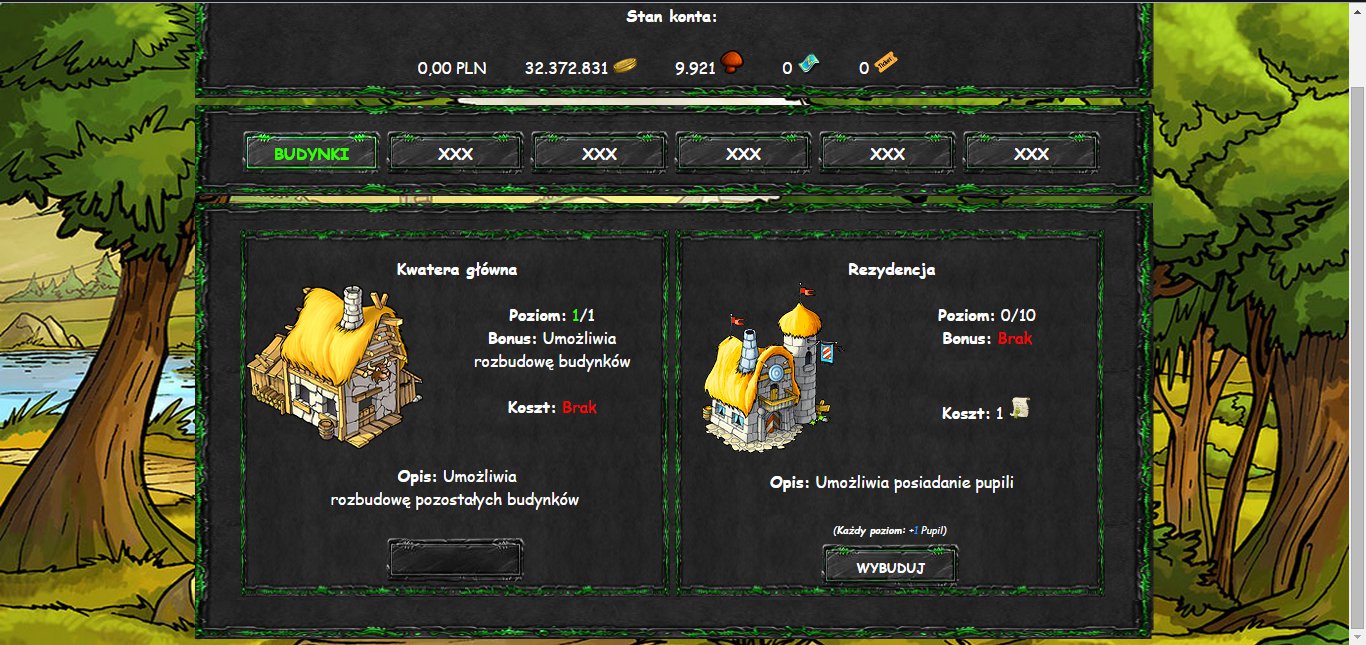Click the scroll icon beside Koszt: 1

[x=1019, y=409]
